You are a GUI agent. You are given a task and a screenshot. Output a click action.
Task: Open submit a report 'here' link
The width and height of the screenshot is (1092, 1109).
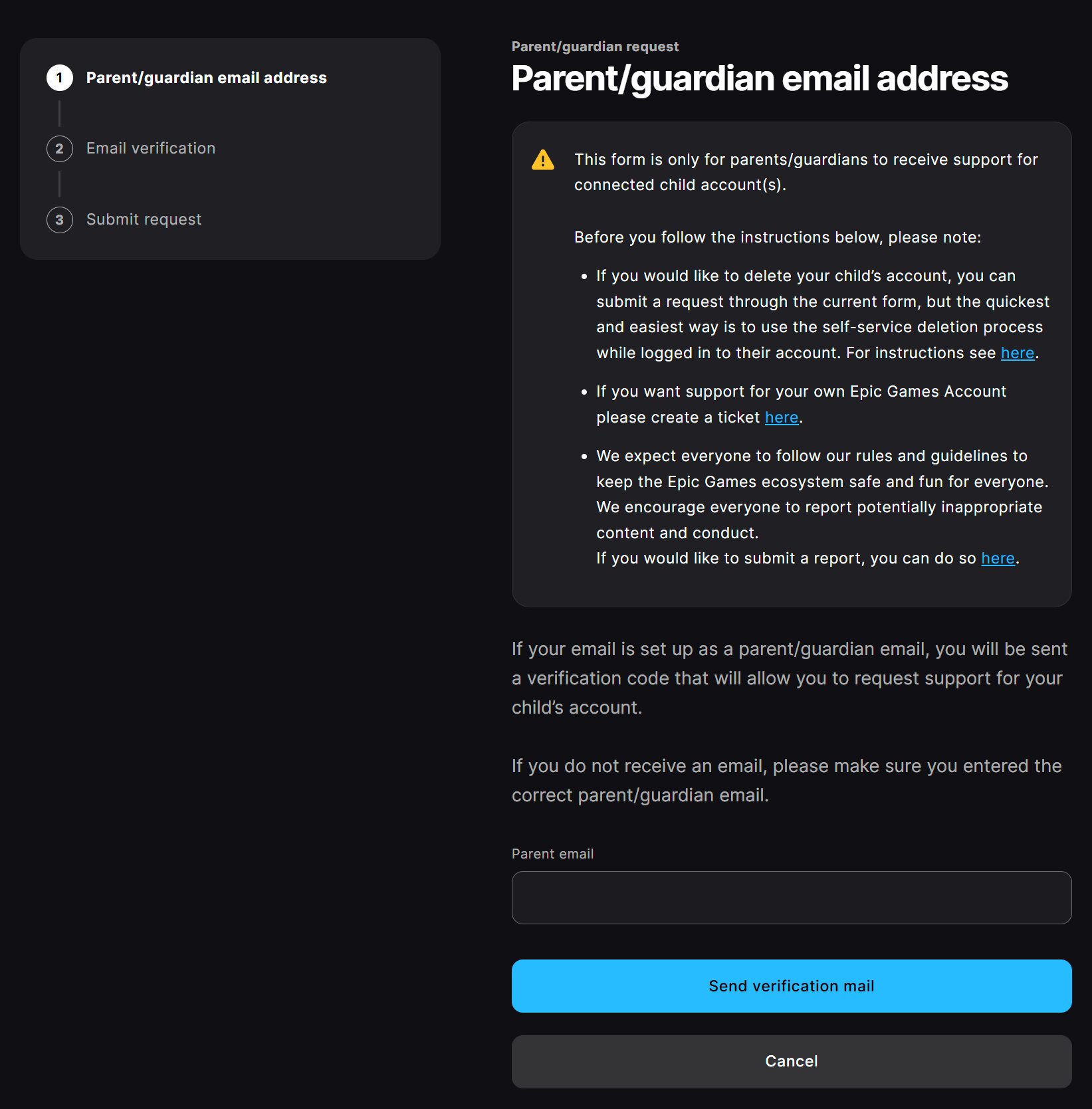[x=998, y=558]
